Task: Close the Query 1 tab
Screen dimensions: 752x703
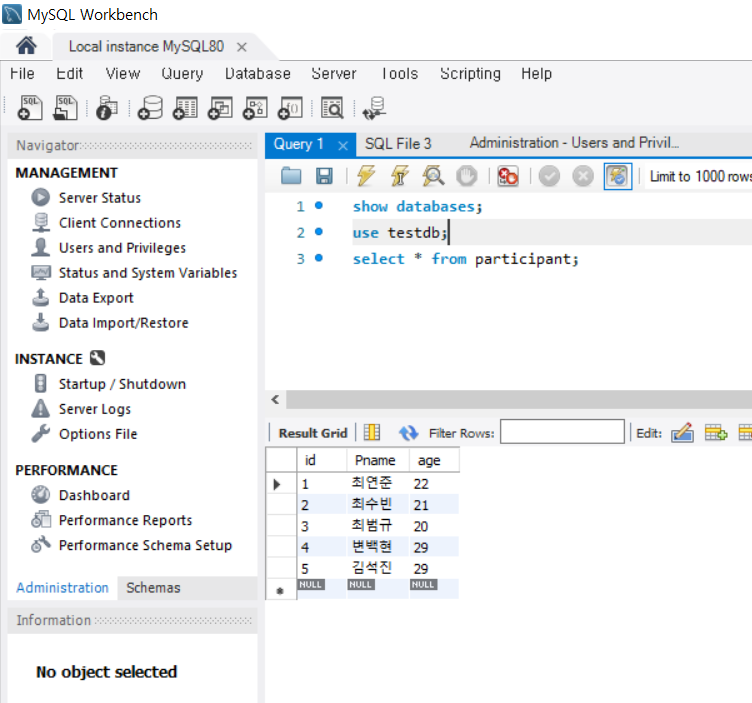Action: 343,145
